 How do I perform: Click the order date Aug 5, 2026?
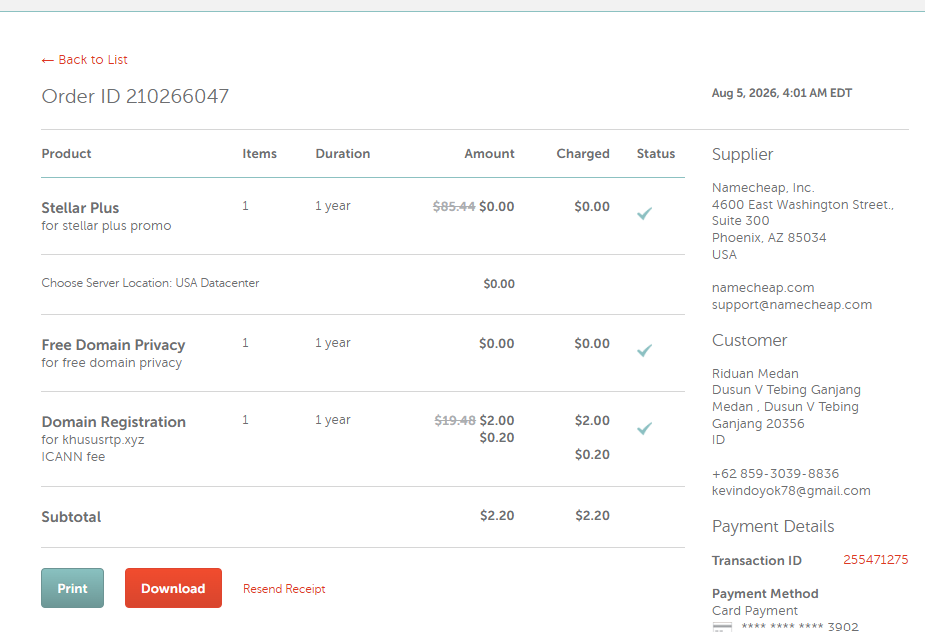point(782,93)
